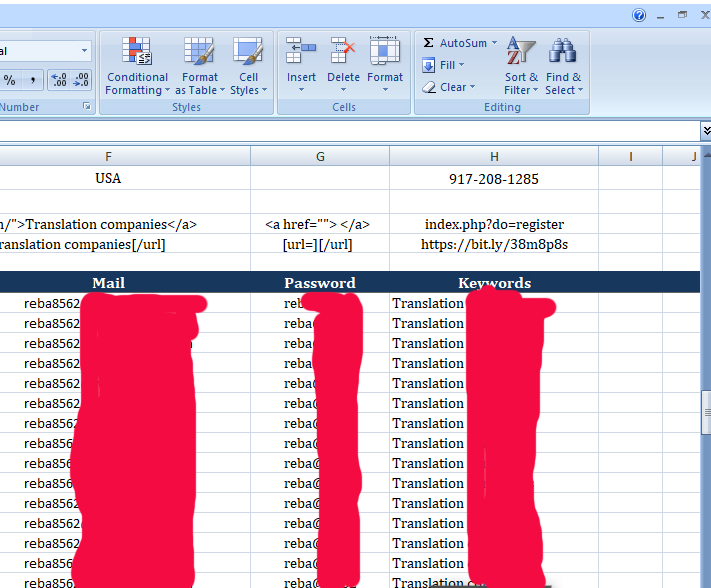Select column I header
Image resolution: width=711 pixels, height=588 pixels.
(x=630, y=156)
